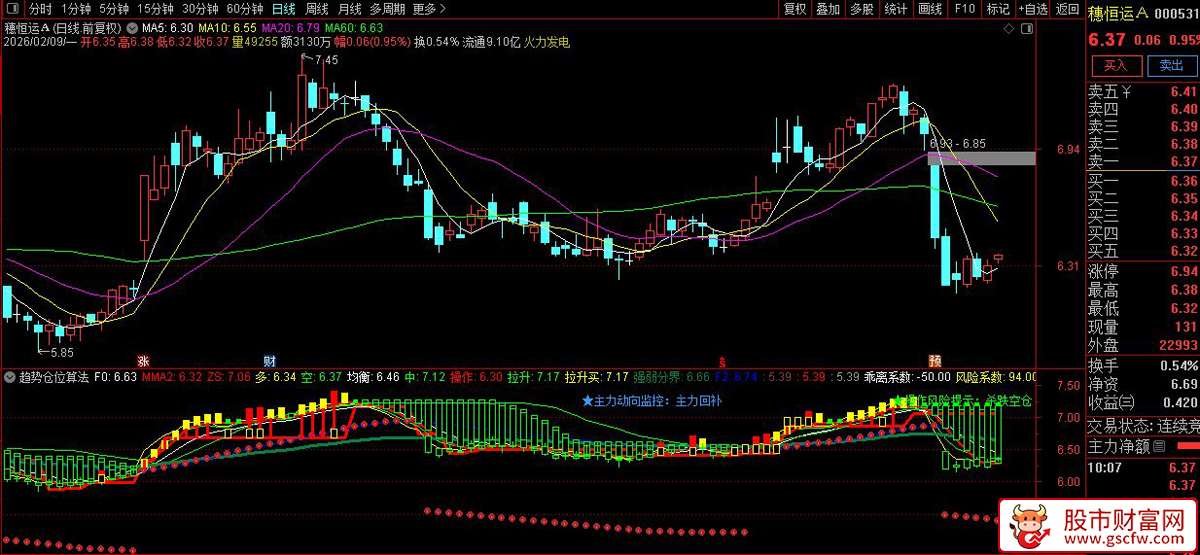This screenshot has height=555, width=1200.
Task: Click the 叠加 overlay button
Action: coord(828,9)
